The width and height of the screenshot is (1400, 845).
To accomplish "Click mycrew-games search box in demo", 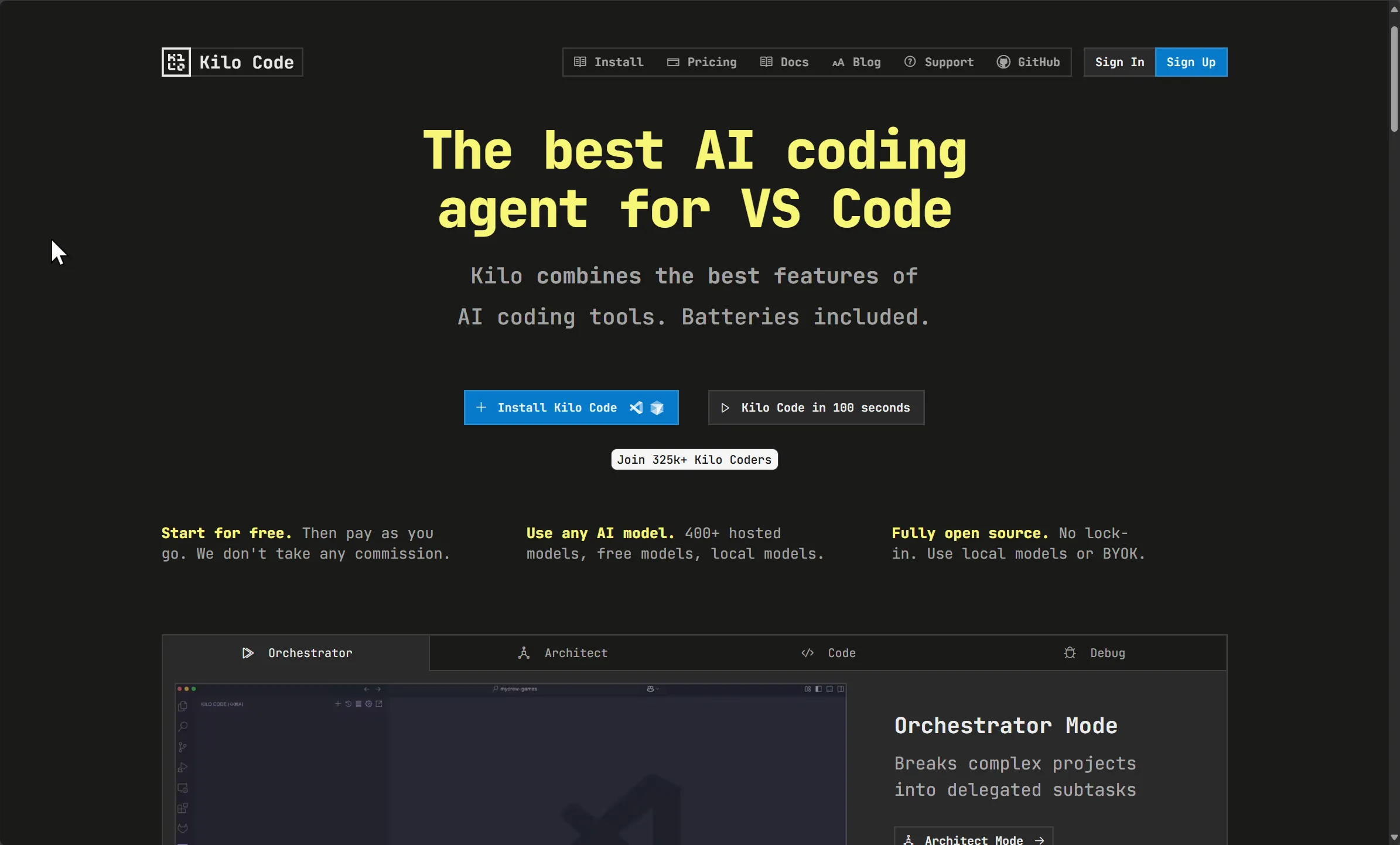I will [515, 689].
